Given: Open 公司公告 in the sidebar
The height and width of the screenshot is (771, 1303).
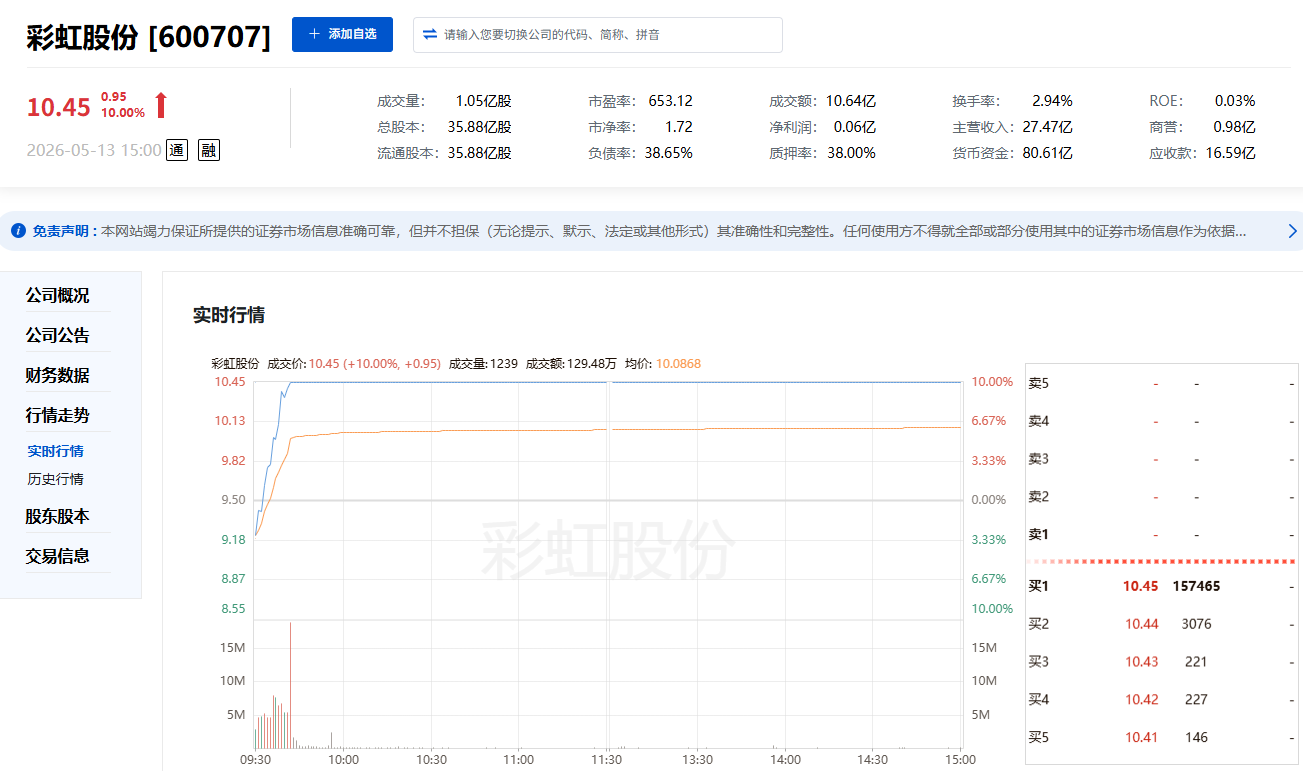Looking at the screenshot, I should [x=57, y=336].
